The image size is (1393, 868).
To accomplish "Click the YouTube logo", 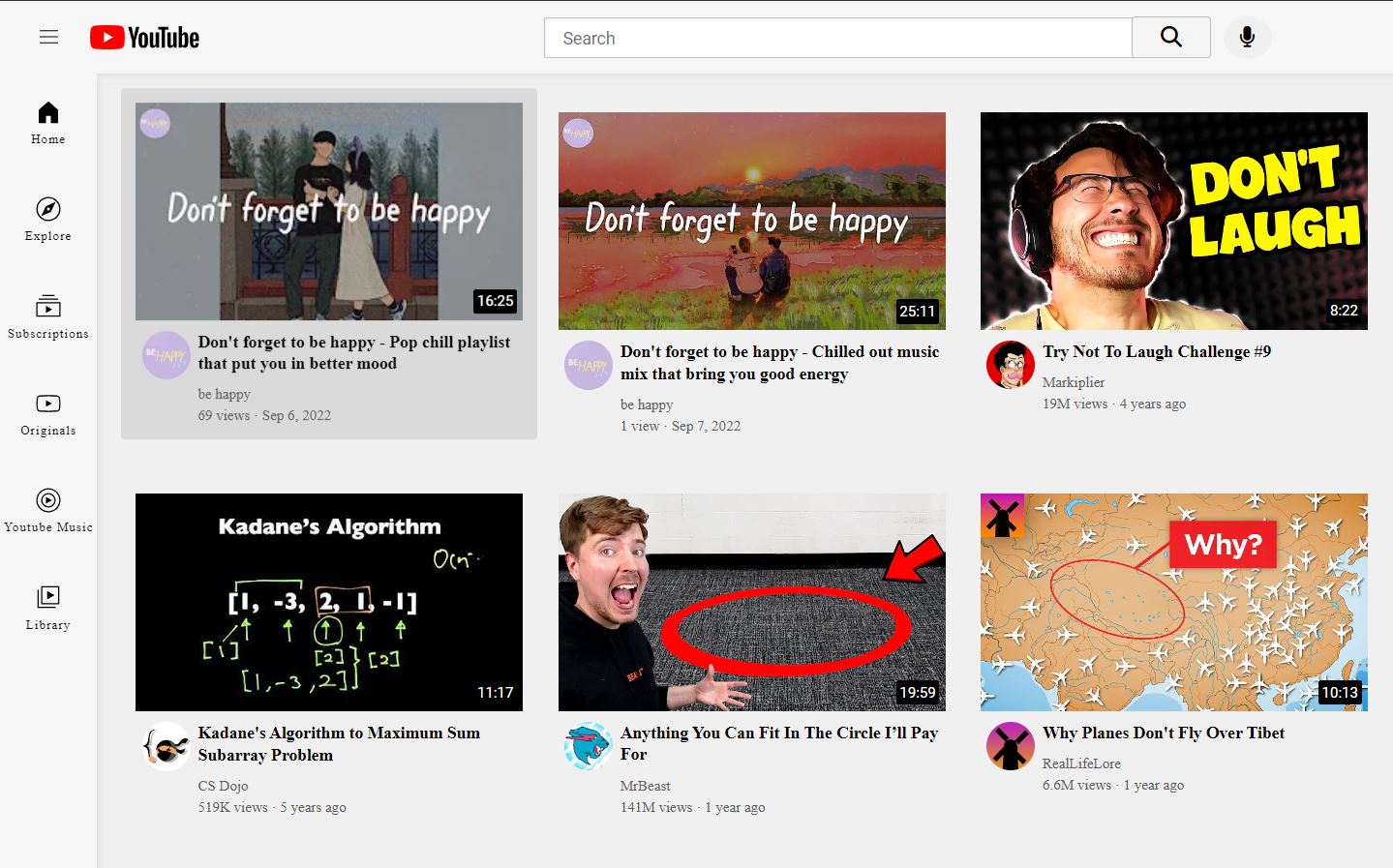I will coord(145,38).
